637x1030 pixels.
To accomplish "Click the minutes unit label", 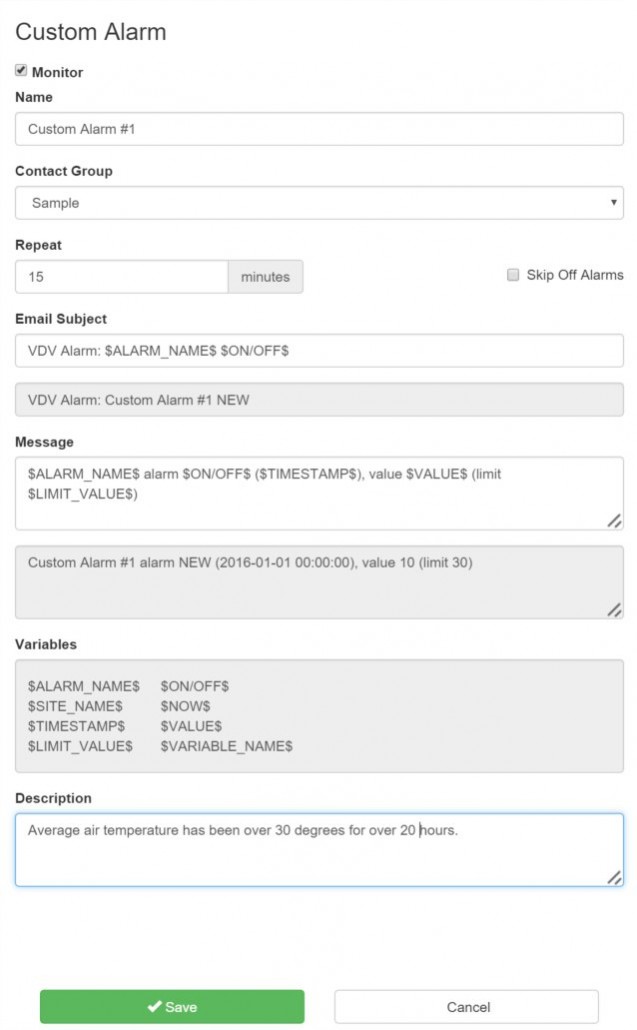I will click(x=265, y=277).
